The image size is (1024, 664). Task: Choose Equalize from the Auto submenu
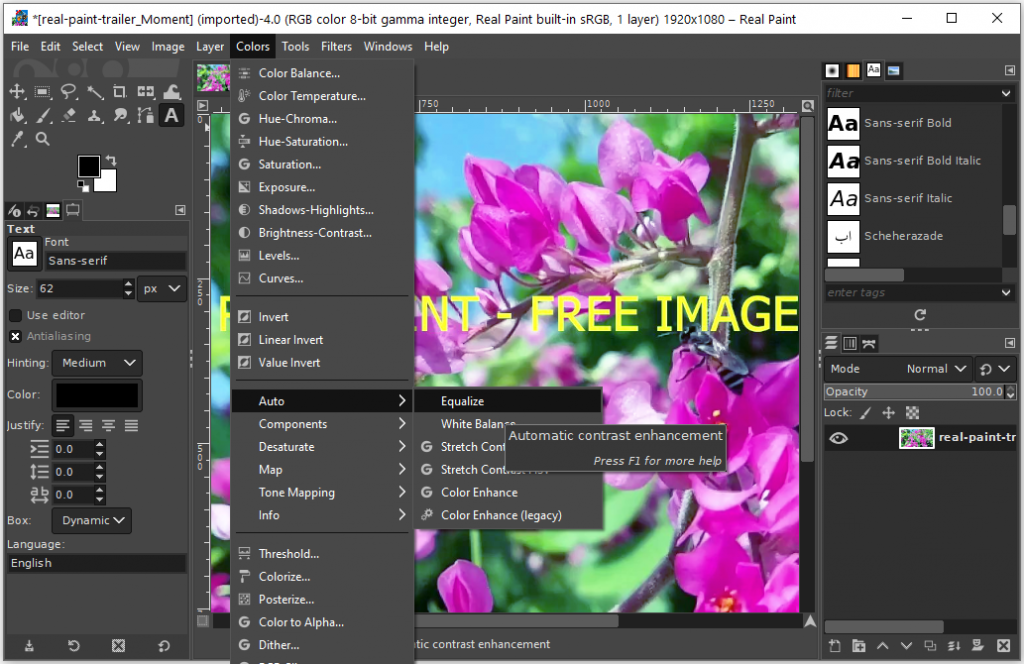[x=462, y=401]
